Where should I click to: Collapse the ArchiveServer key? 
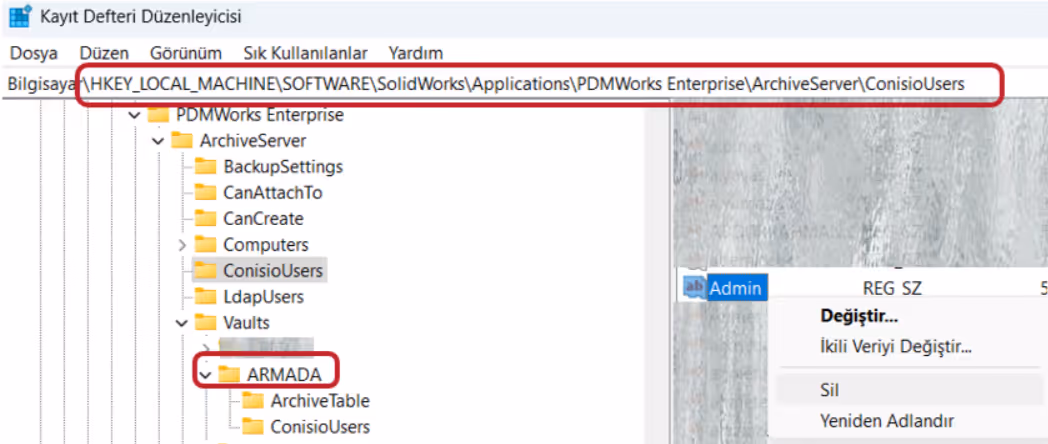[158, 141]
